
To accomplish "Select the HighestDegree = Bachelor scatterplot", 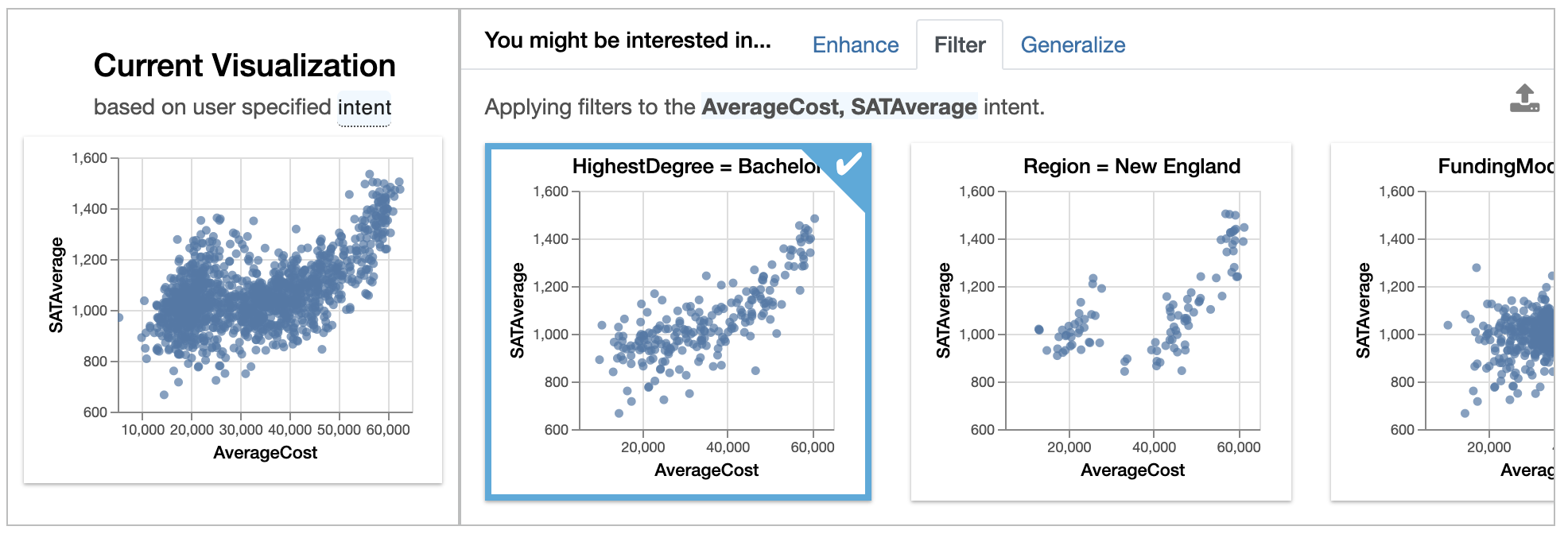I will (678, 322).
